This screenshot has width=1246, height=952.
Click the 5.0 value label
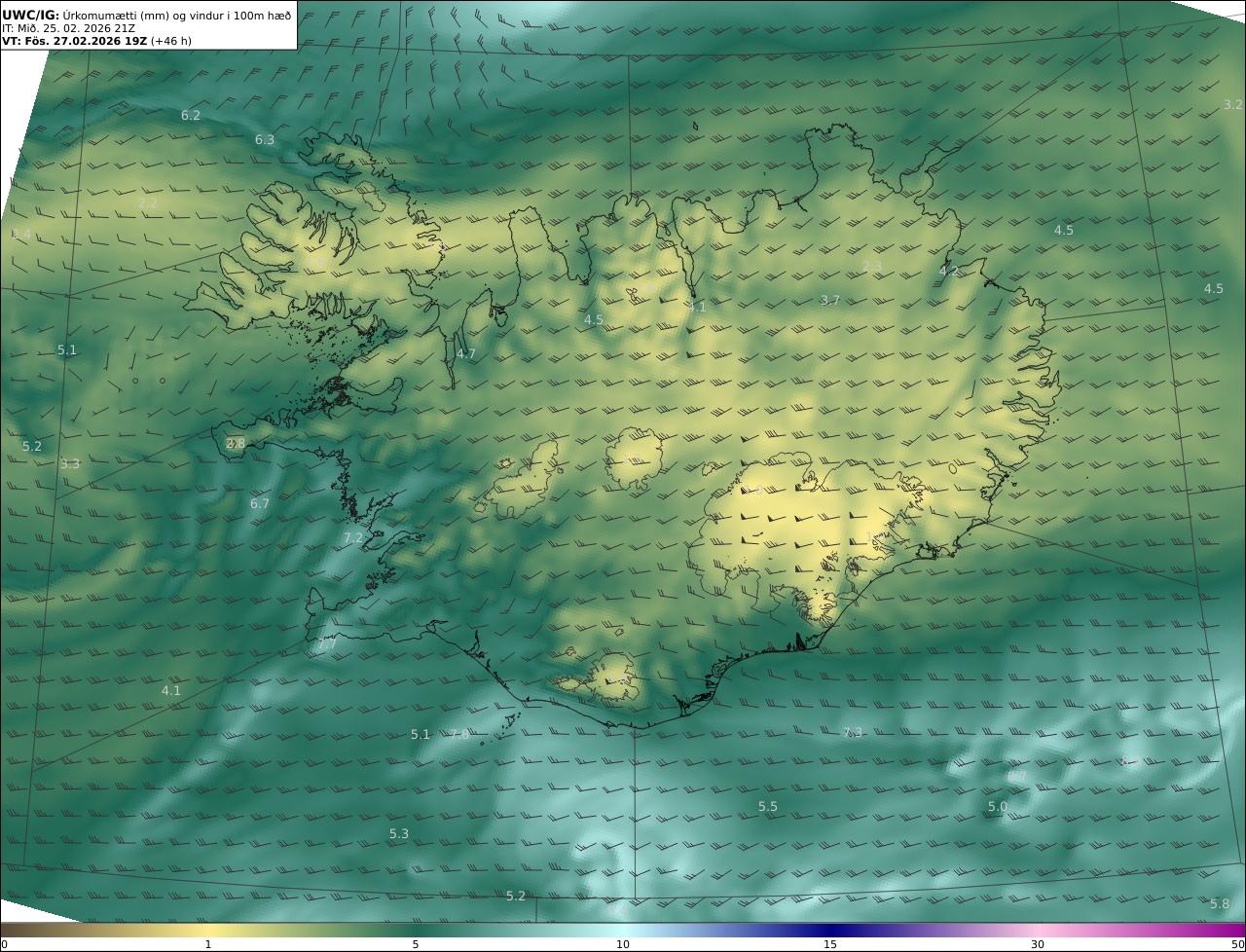tap(998, 807)
